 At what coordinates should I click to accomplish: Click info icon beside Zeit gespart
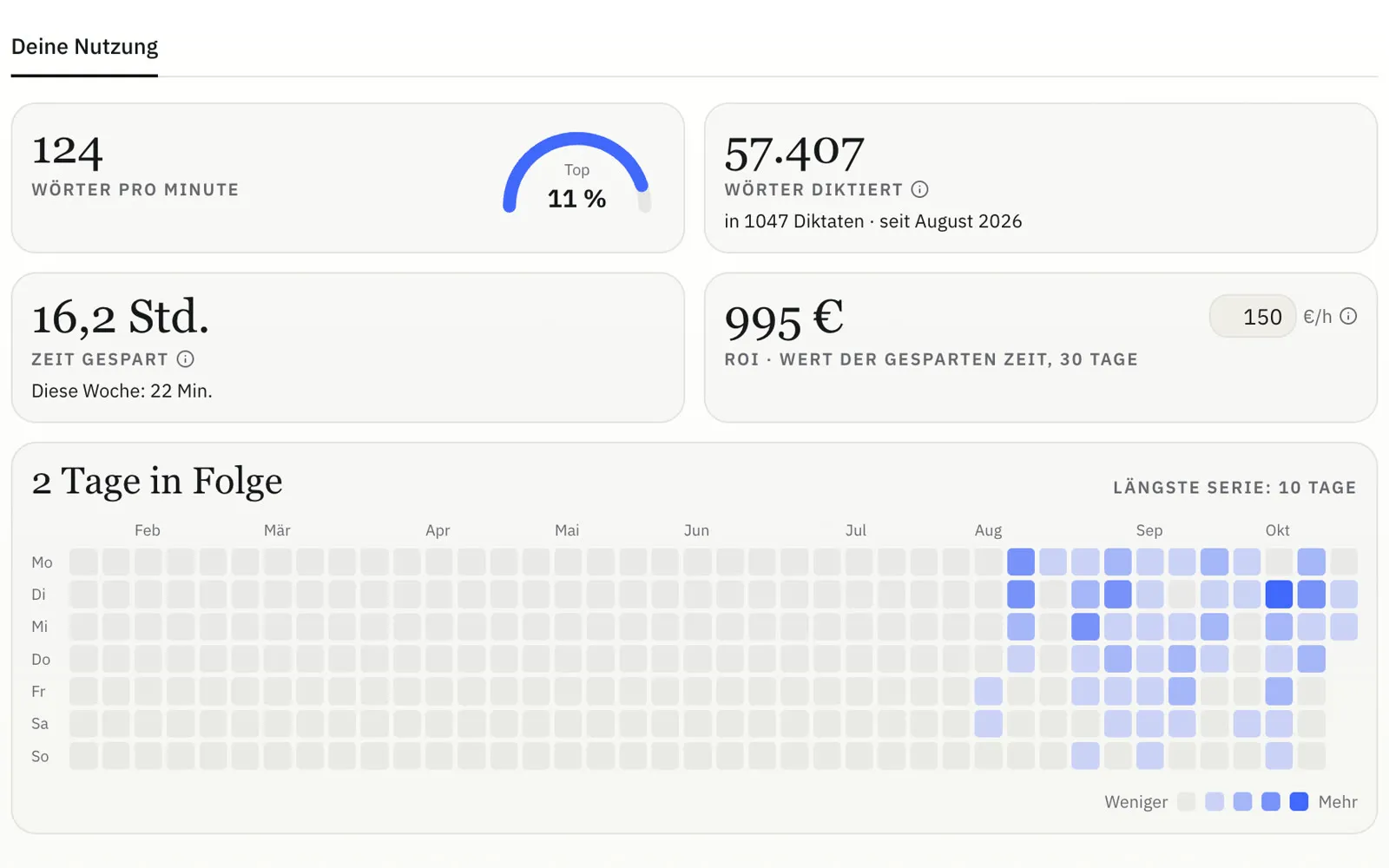(186, 358)
